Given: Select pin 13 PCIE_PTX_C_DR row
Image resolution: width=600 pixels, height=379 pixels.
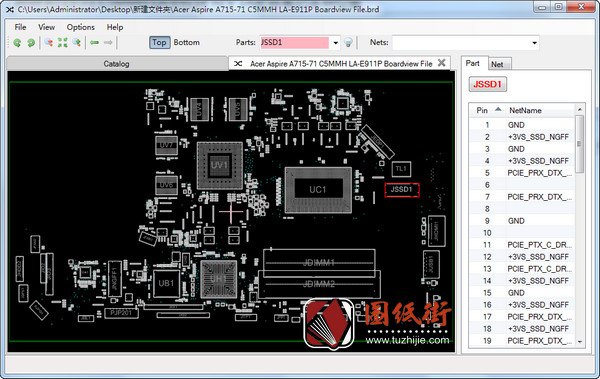Looking at the screenshot, I should (x=522, y=269).
